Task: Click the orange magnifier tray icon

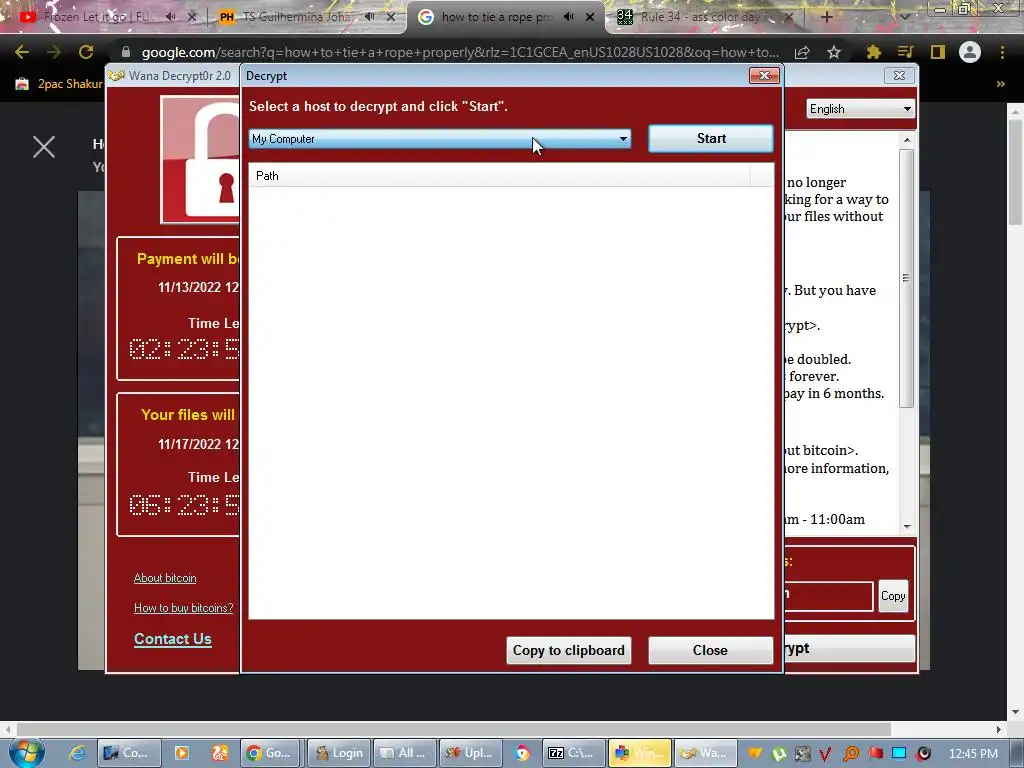Action: click(x=850, y=754)
